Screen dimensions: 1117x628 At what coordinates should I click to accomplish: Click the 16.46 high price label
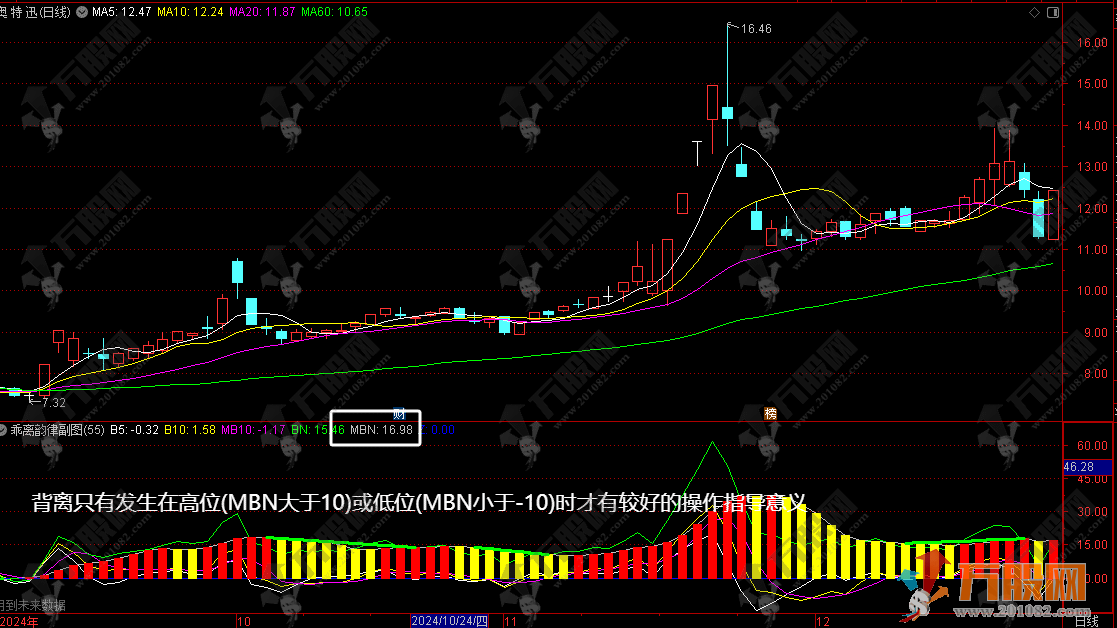point(756,29)
